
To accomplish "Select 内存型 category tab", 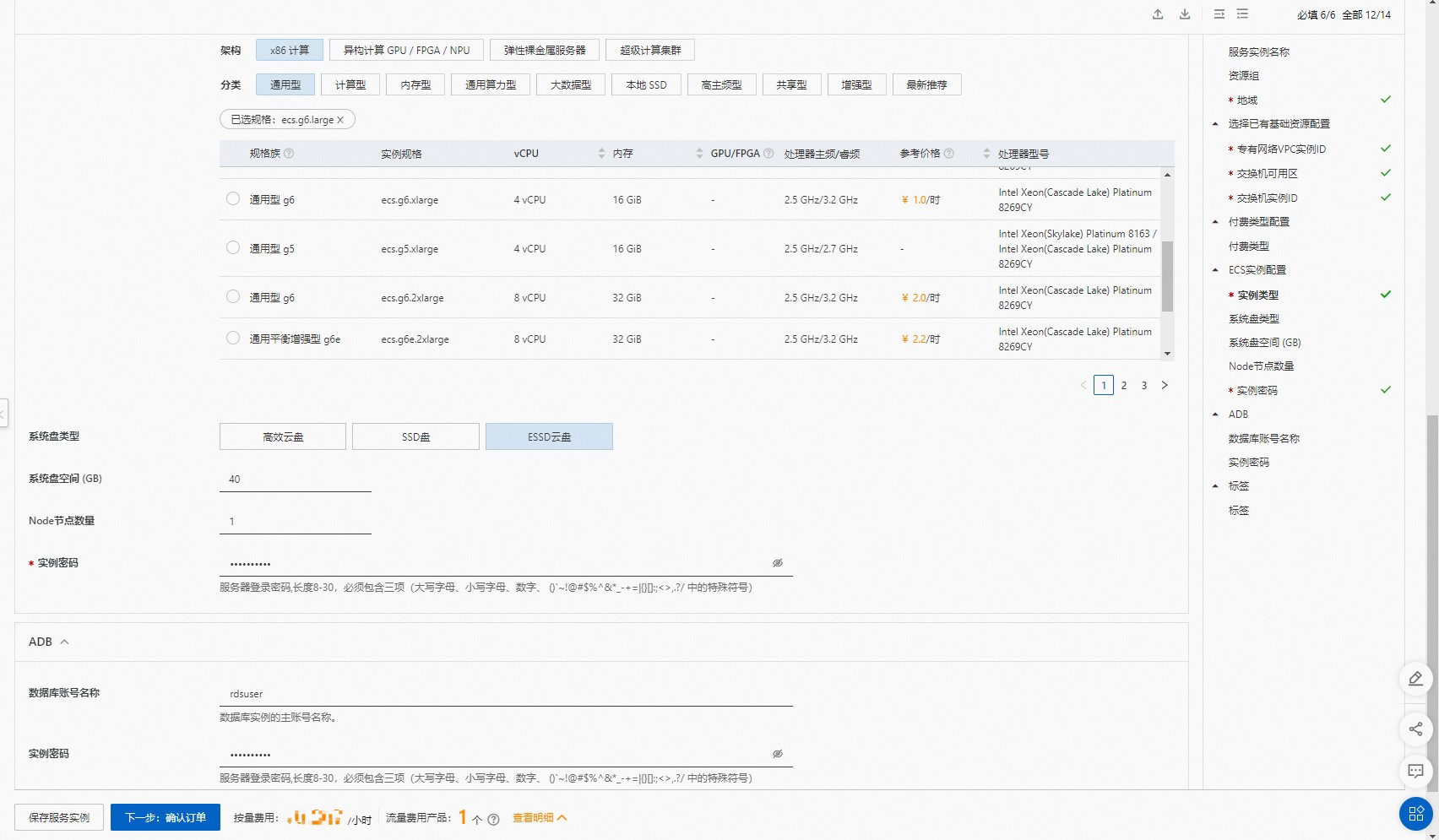I will tap(415, 84).
